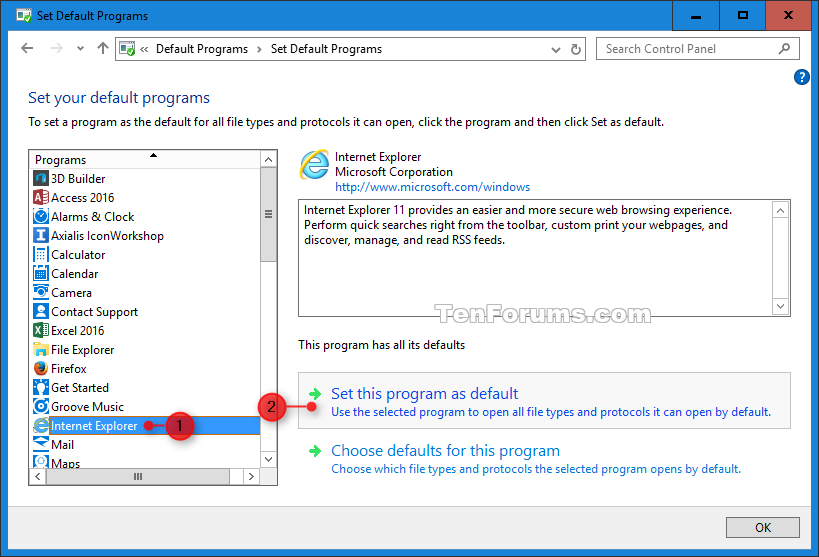
Task: Select Firefox program name
Action: coord(68,369)
